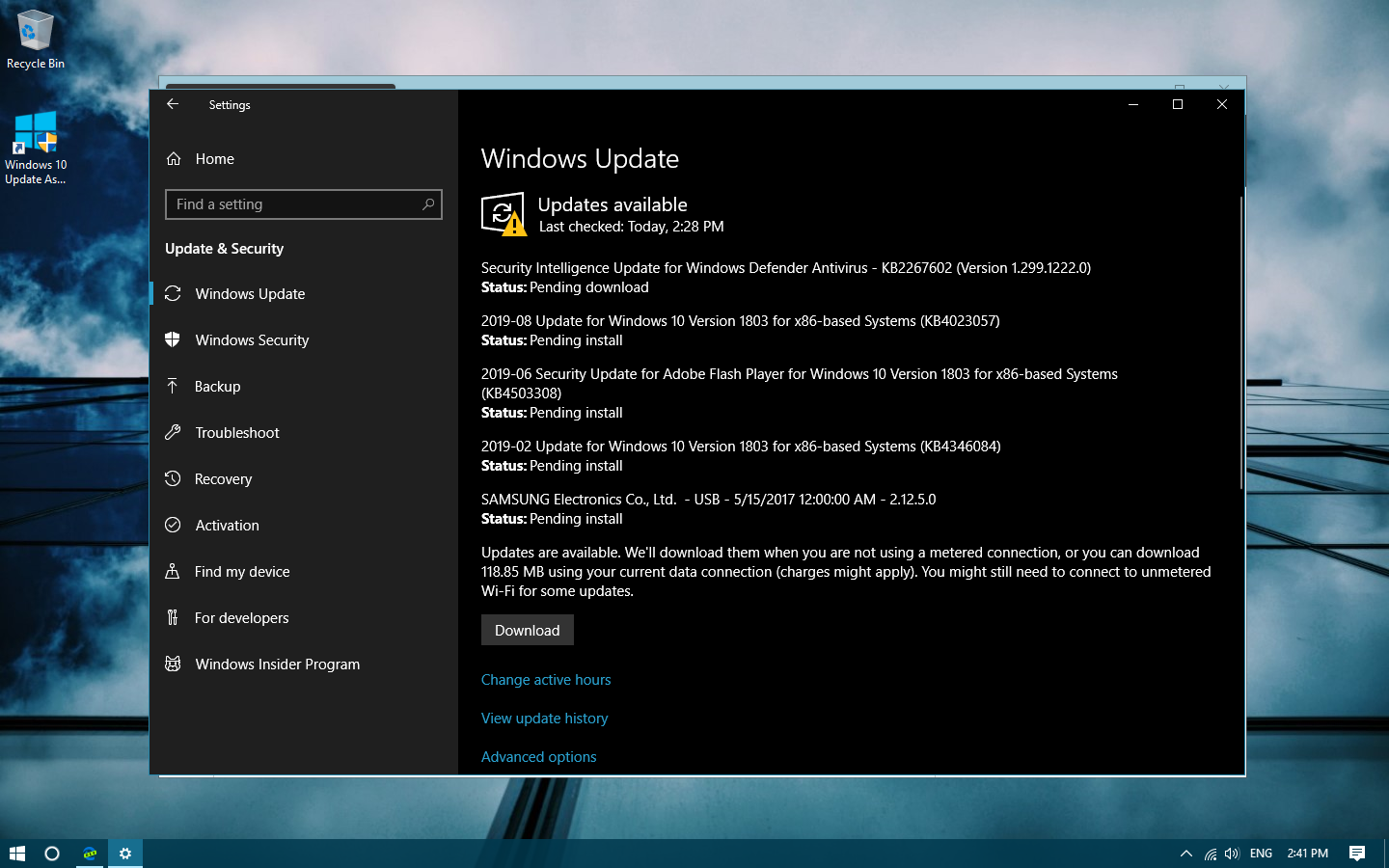This screenshot has height=868, width=1389.
Task: Open Internet Explorer from the taskbar
Action: 90,854
